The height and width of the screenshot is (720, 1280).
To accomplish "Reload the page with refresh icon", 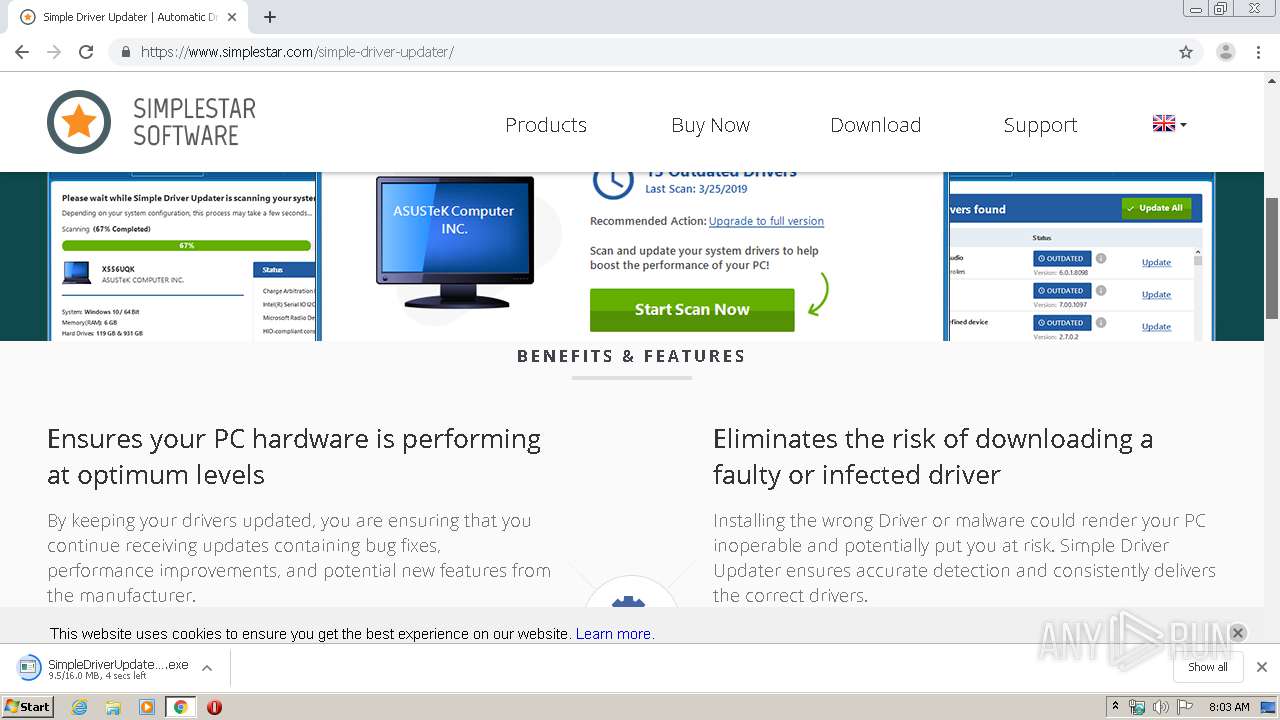I will pyautogui.click(x=86, y=52).
